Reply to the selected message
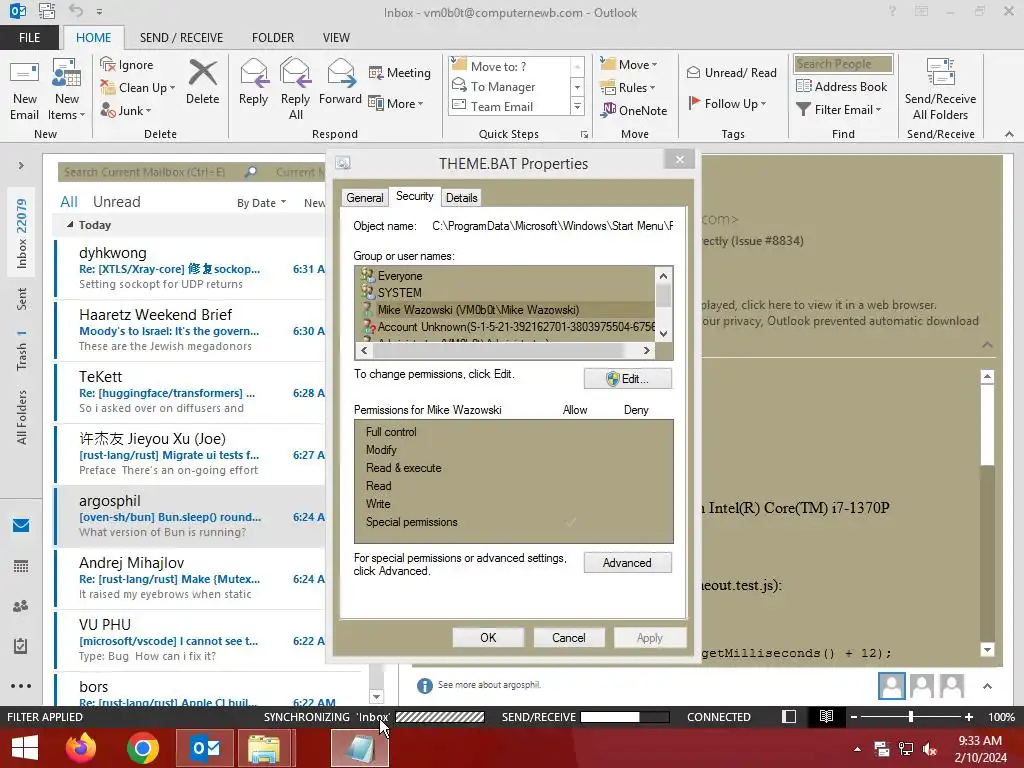 tap(253, 82)
